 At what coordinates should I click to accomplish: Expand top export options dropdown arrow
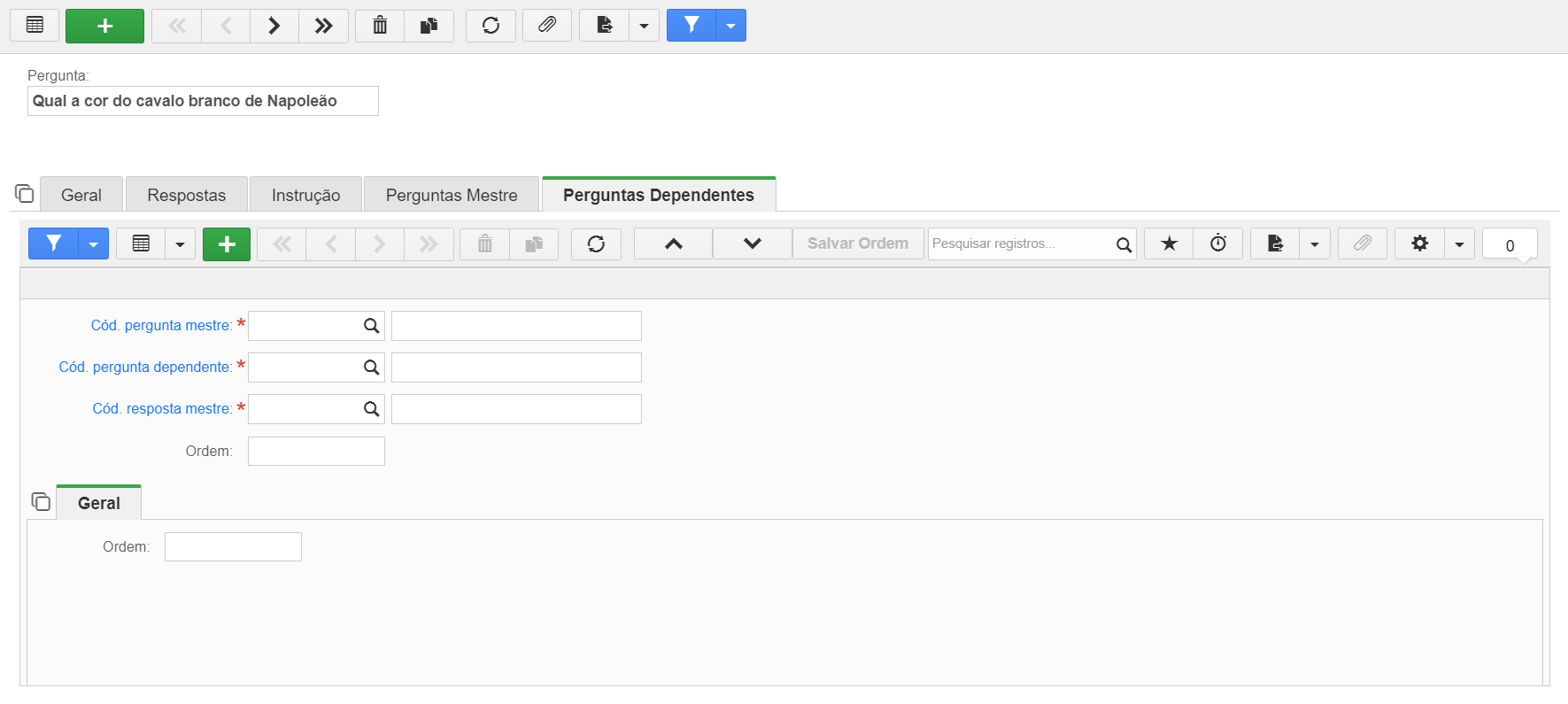click(644, 26)
